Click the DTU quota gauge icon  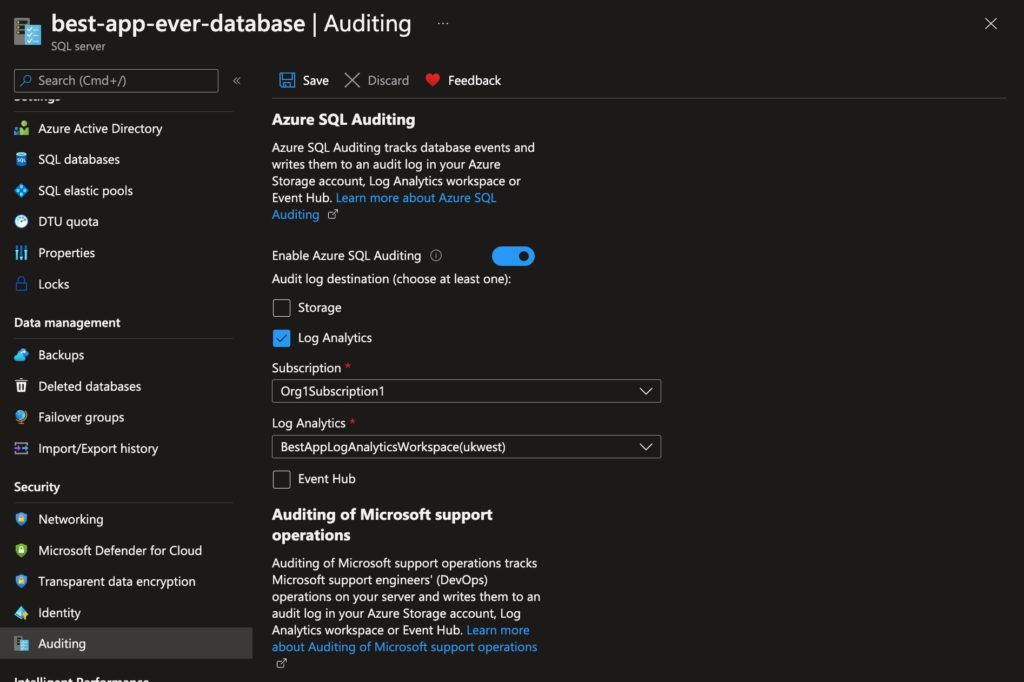click(x=22, y=221)
